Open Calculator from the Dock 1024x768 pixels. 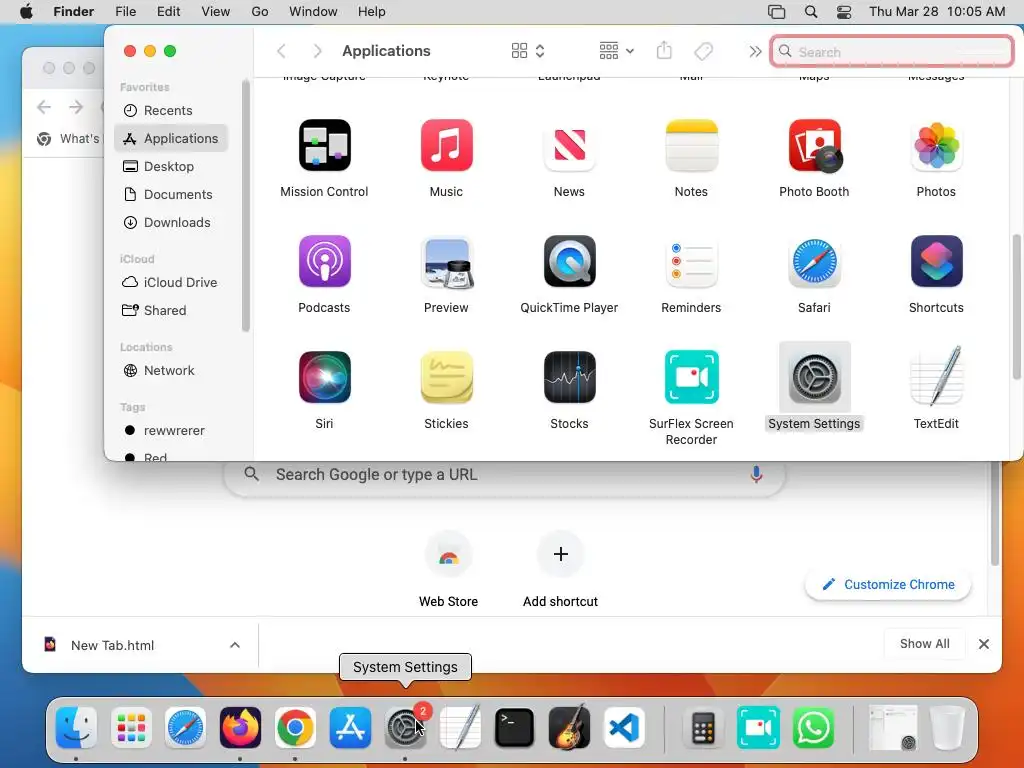point(703,728)
